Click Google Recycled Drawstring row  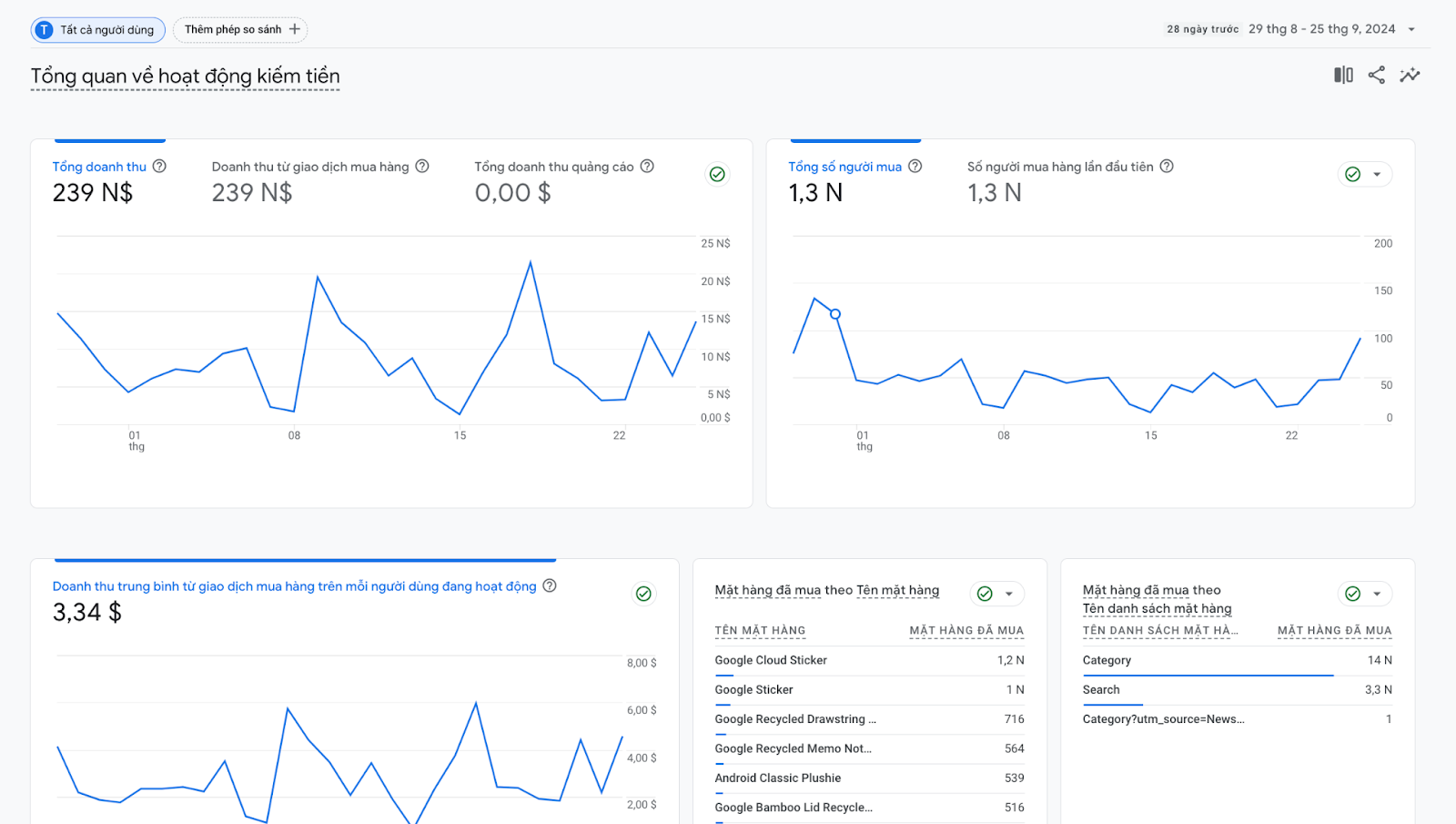(x=869, y=719)
